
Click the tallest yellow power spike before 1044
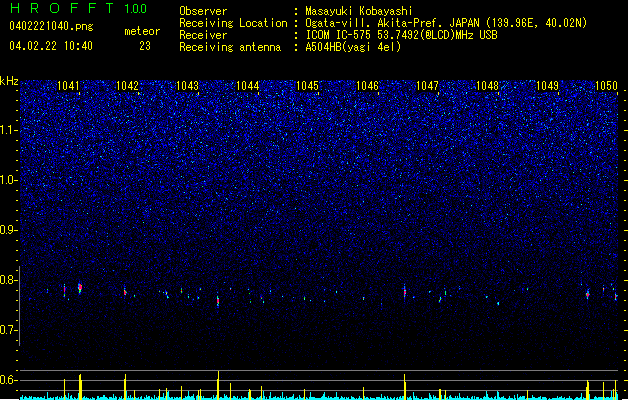pos(218,385)
